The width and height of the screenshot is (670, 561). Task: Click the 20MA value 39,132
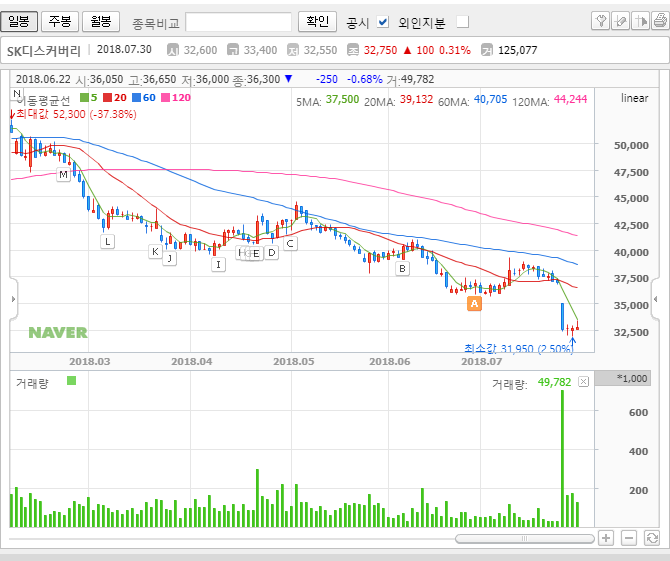tap(417, 100)
